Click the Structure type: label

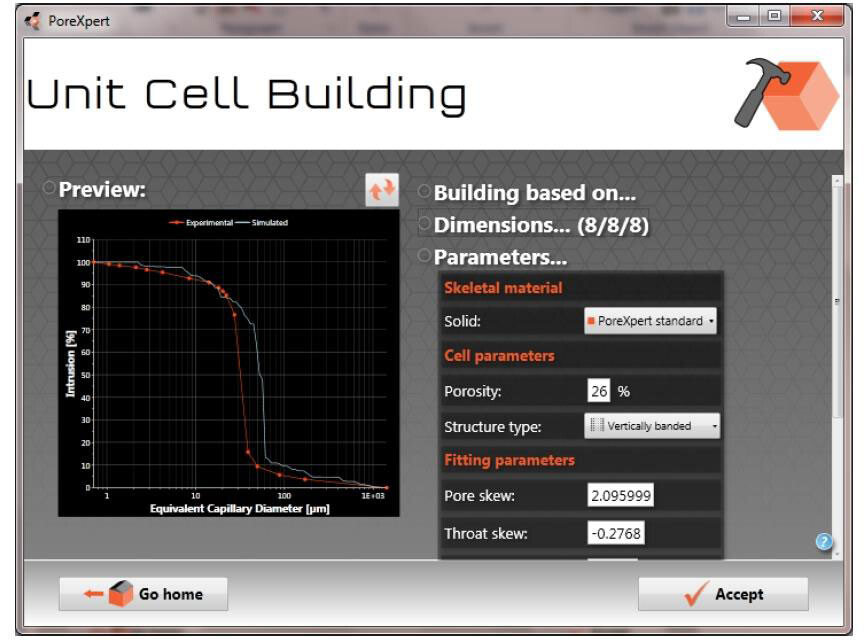pos(493,427)
